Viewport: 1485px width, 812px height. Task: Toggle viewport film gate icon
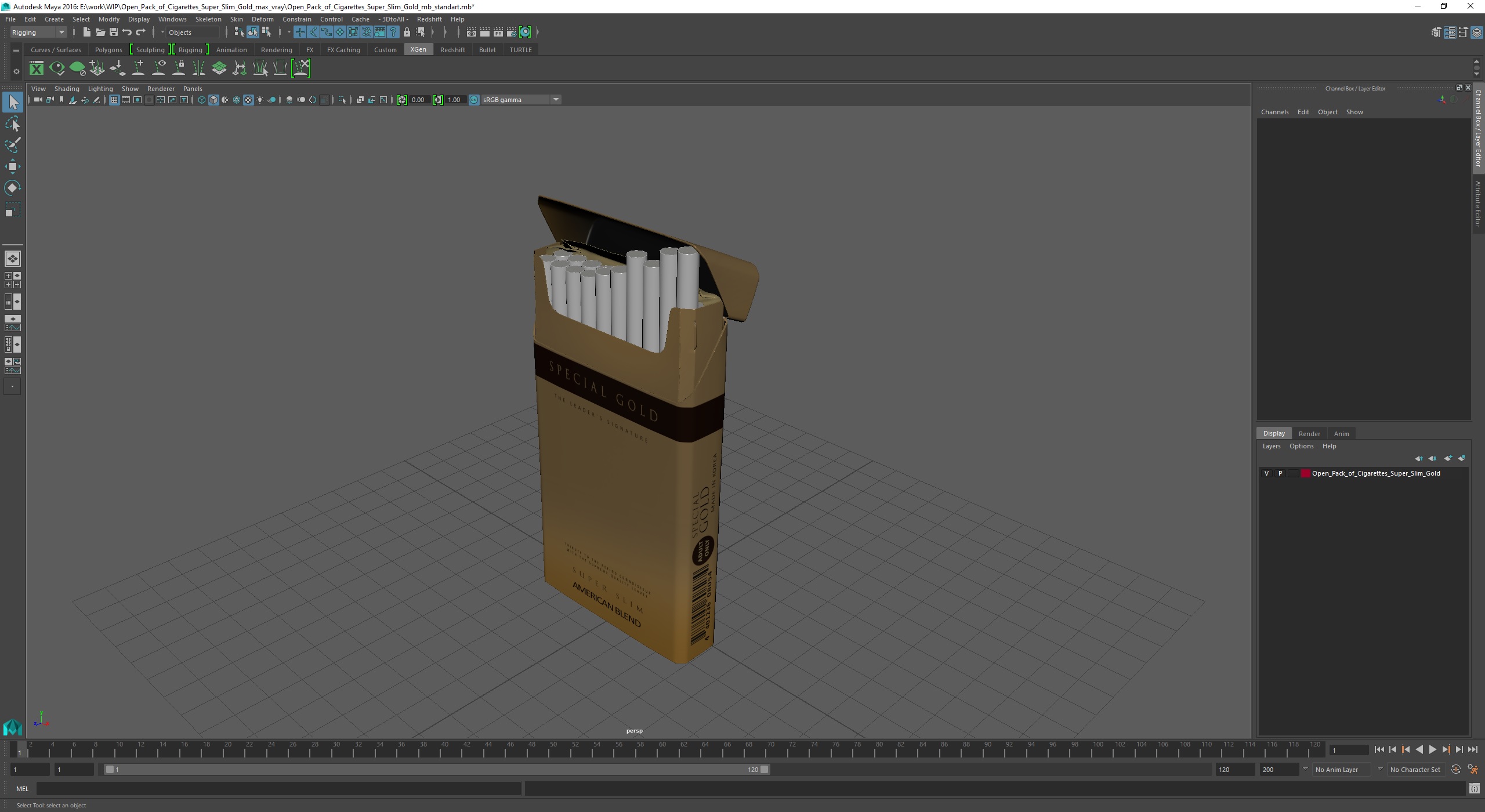click(126, 100)
